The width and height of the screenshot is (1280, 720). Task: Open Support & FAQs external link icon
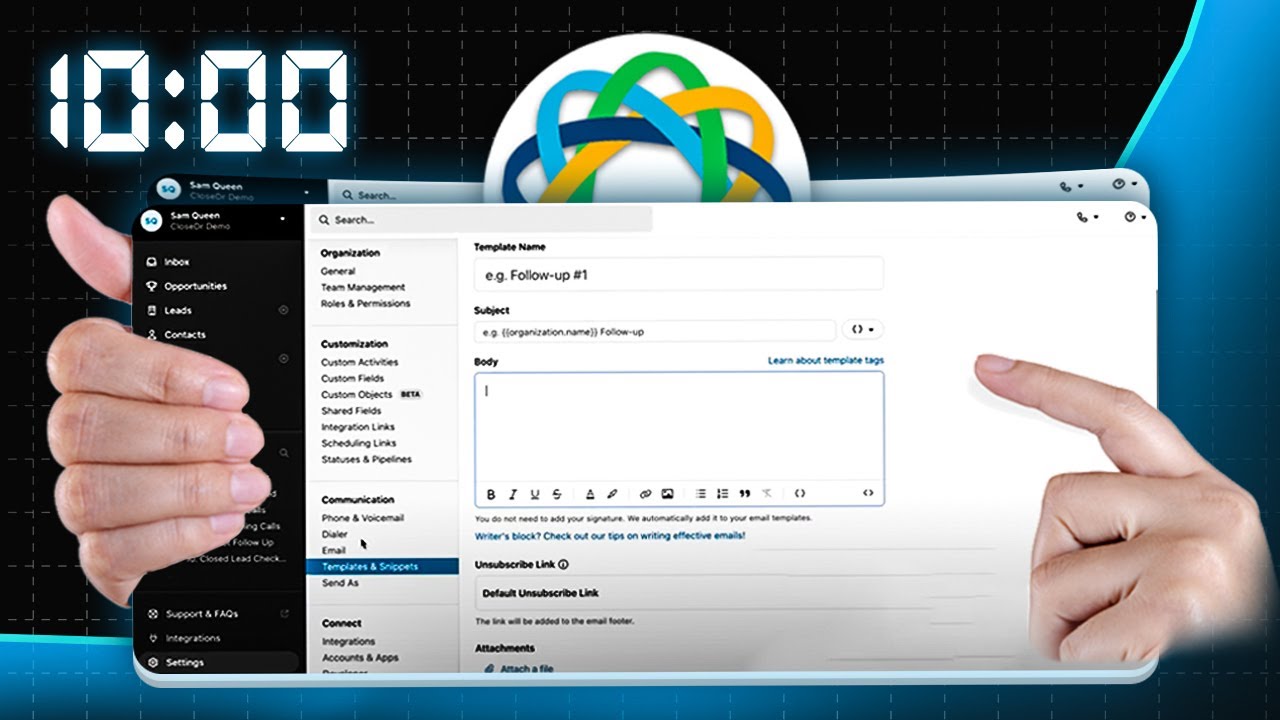(x=284, y=613)
